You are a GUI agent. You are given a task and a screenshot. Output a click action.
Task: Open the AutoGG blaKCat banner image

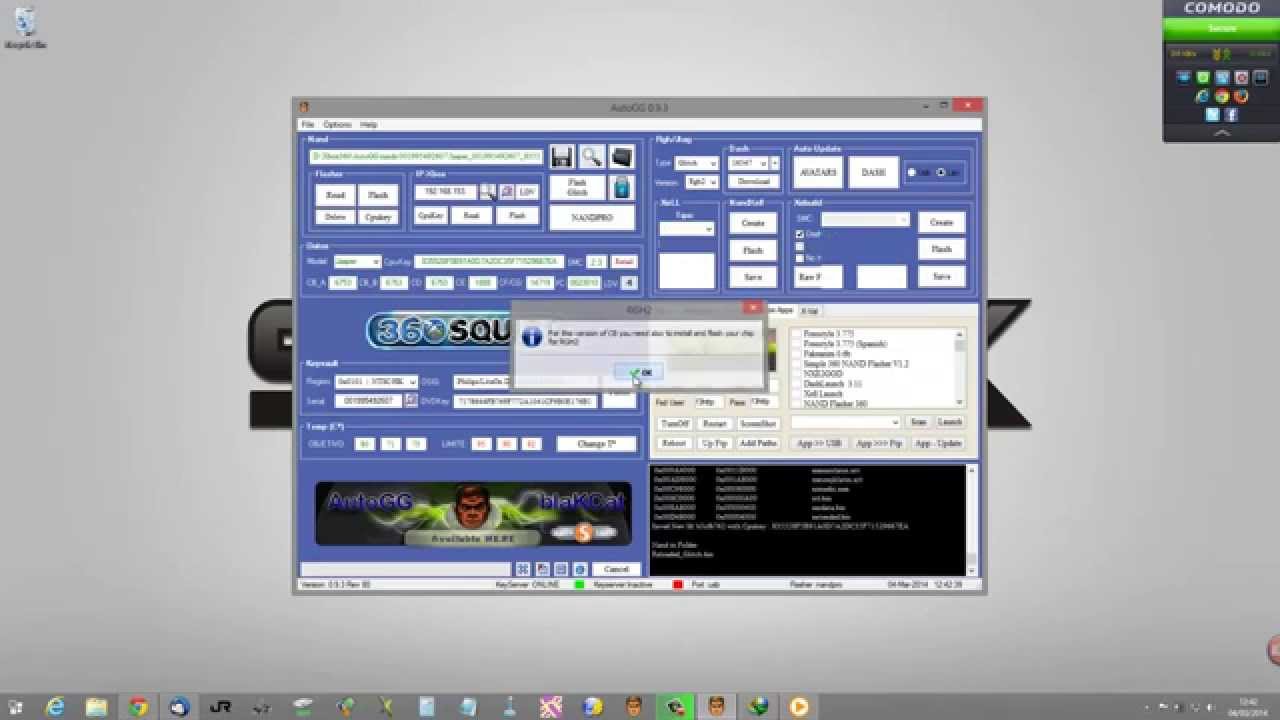click(x=474, y=514)
